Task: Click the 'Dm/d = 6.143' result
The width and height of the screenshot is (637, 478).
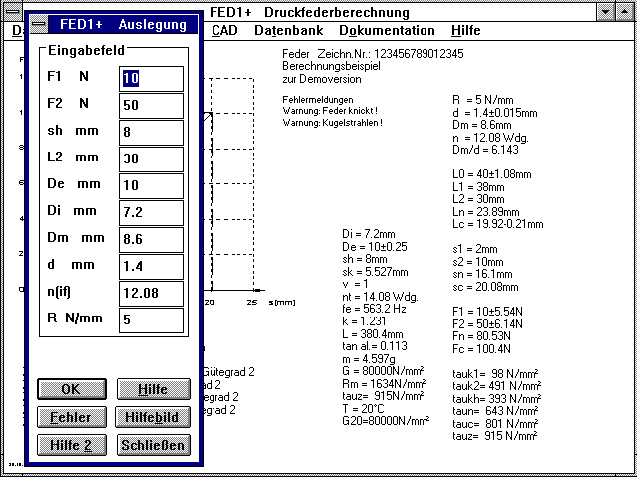Action: pyautogui.click(x=485, y=150)
